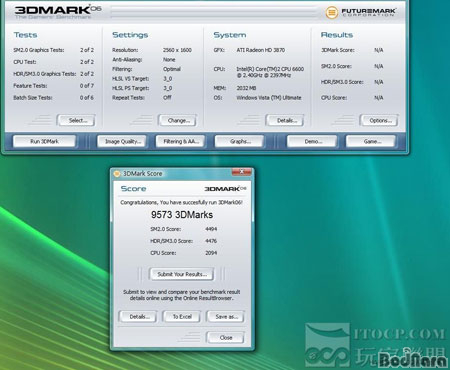Open the Filtering & AA... tool
450x370 pixels.
tap(180, 141)
